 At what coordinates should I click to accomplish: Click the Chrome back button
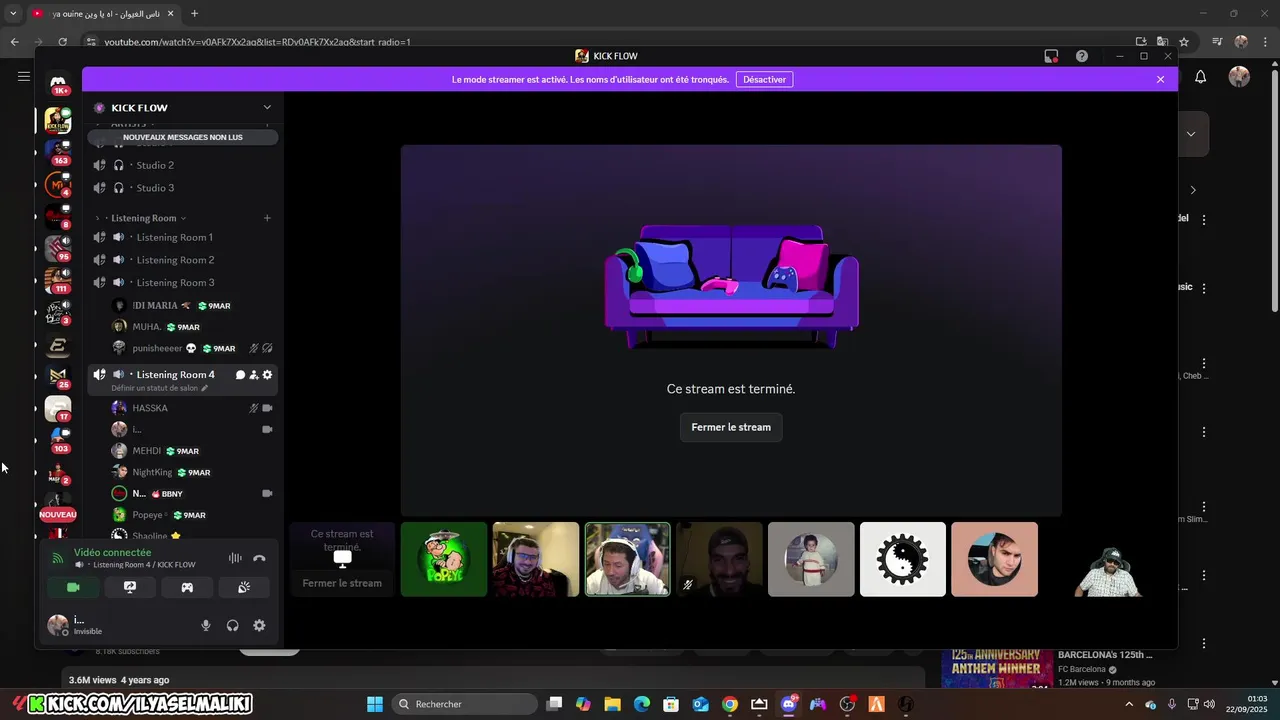pyautogui.click(x=14, y=42)
